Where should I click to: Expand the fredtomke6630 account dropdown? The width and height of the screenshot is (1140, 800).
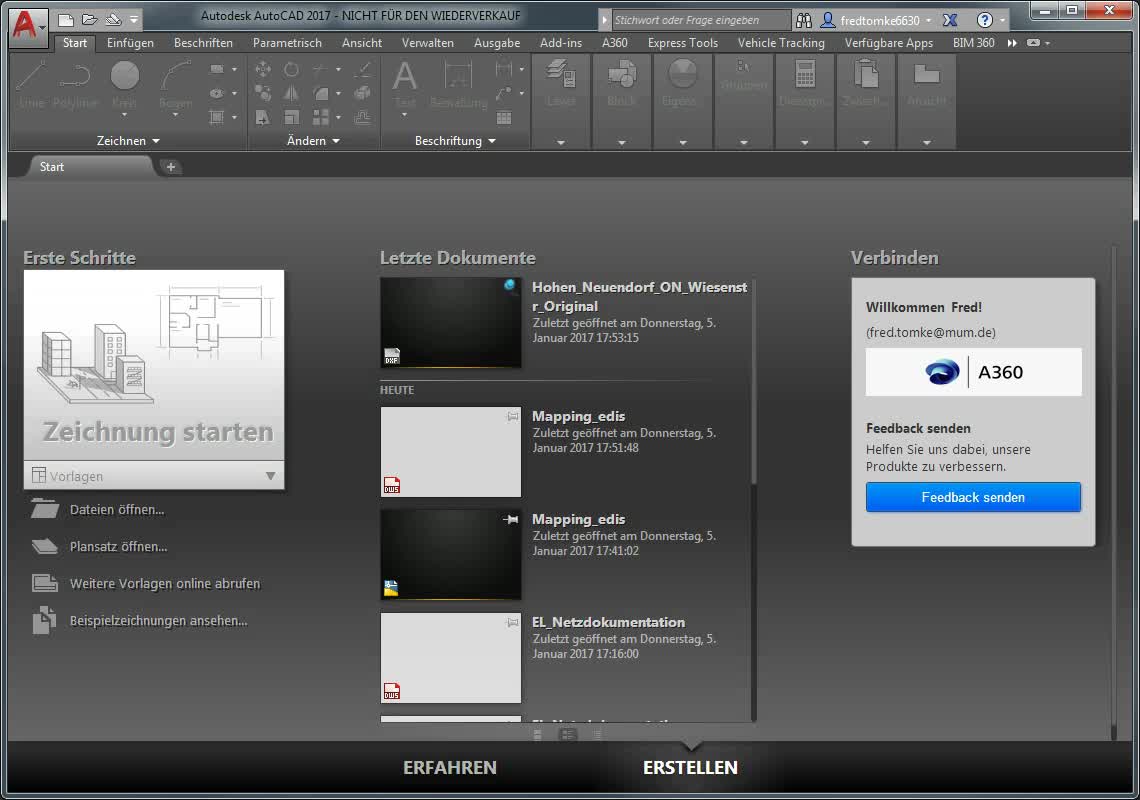[x=928, y=20]
